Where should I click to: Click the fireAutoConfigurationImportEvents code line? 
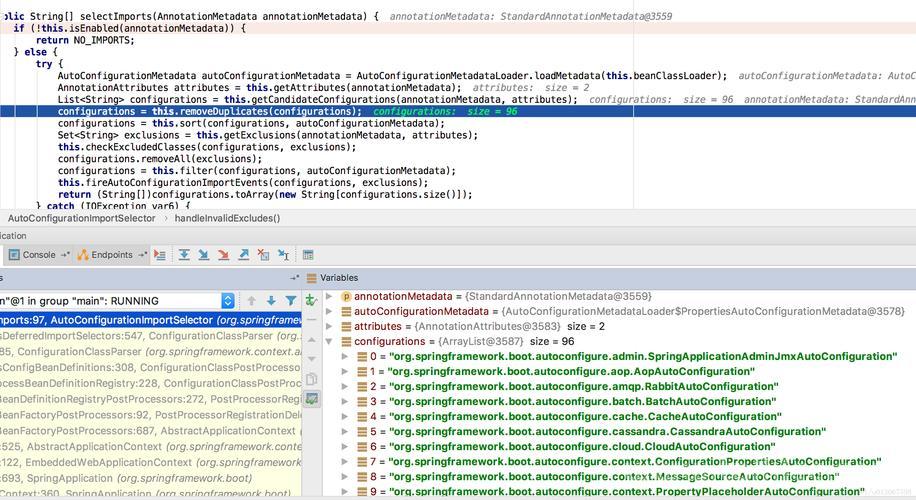click(243, 183)
